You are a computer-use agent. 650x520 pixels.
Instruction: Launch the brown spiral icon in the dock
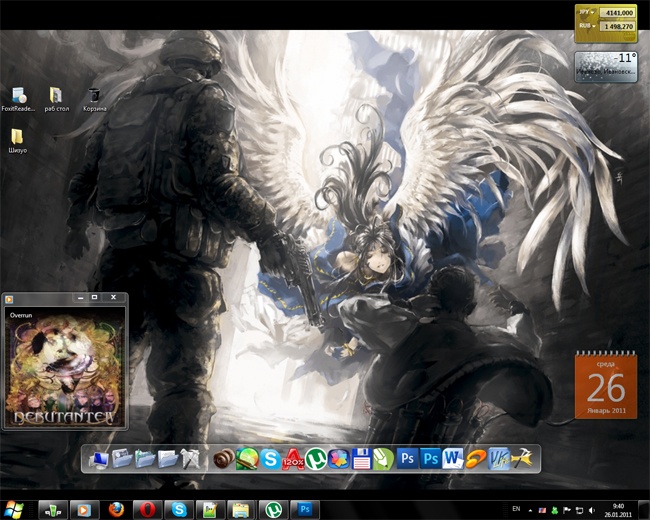coord(223,459)
